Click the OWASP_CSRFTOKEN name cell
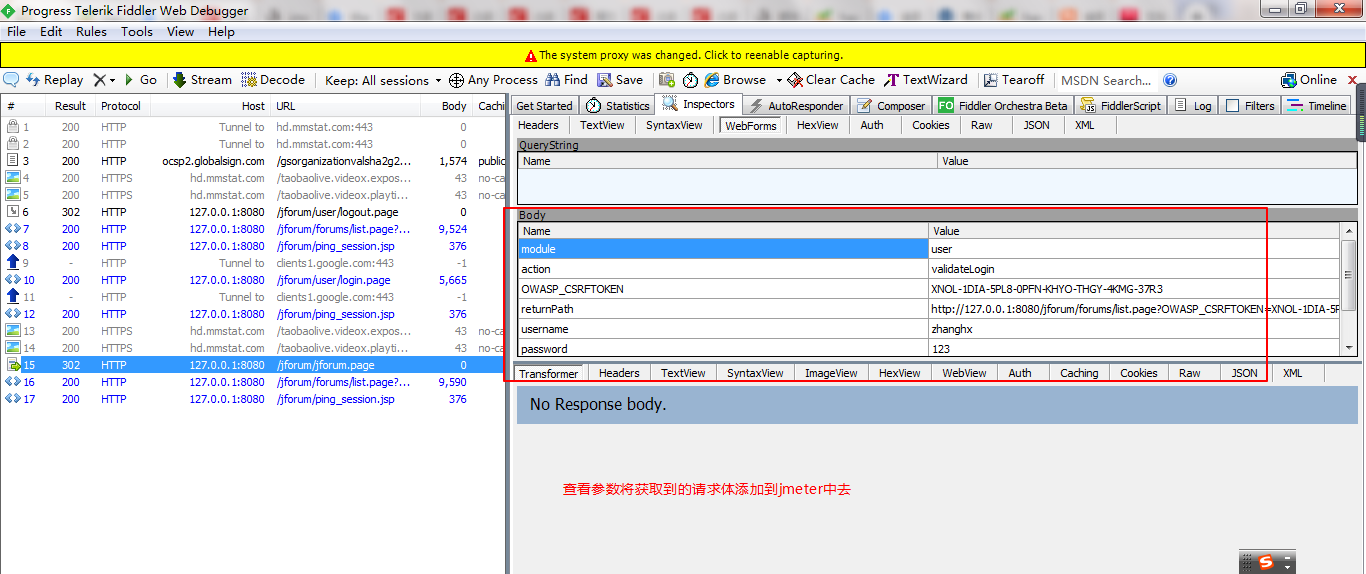 (x=724, y=289)
